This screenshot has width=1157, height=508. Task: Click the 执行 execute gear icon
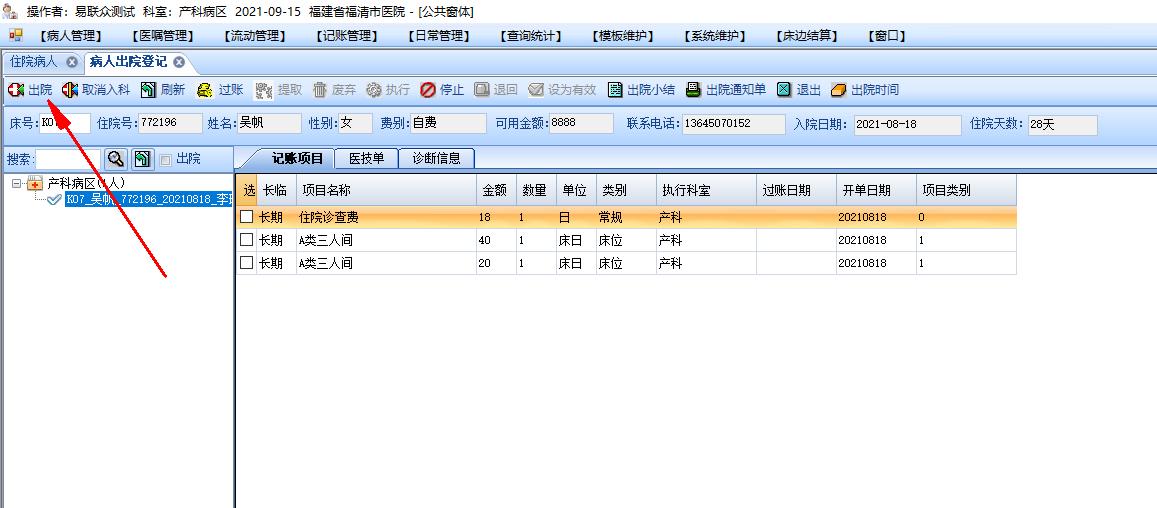pyautogui.click(x=374, y=90)
